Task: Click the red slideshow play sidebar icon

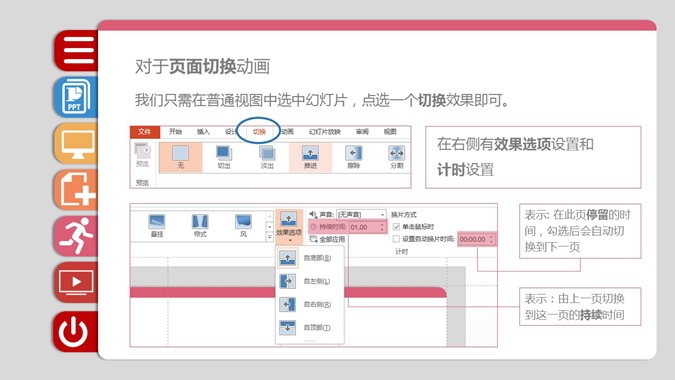Action: click(x=77, y=282)
